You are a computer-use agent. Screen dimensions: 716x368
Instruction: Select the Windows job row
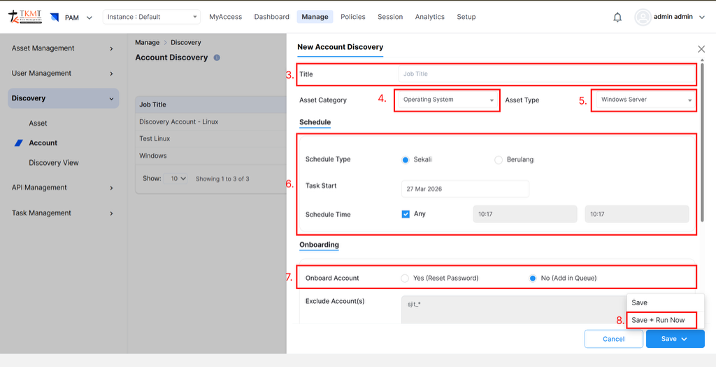(x=211, y=156)
